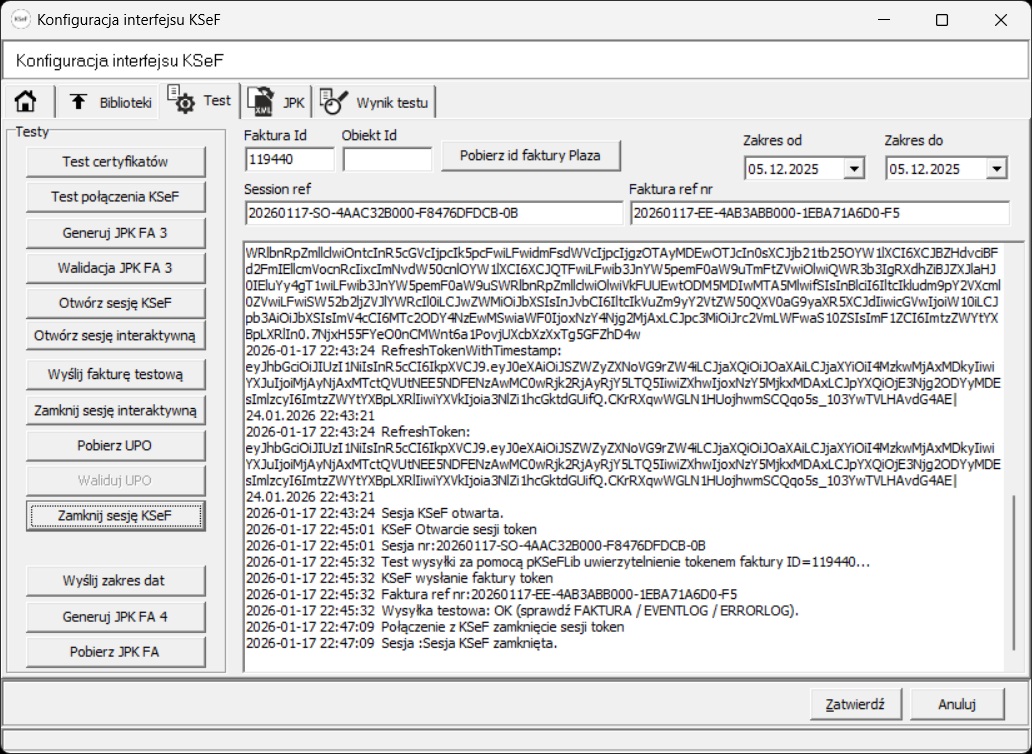Expand the Zakres od date dropdown
The width and height of the screenshot is (1032, 754).
[x=854, y=169]
